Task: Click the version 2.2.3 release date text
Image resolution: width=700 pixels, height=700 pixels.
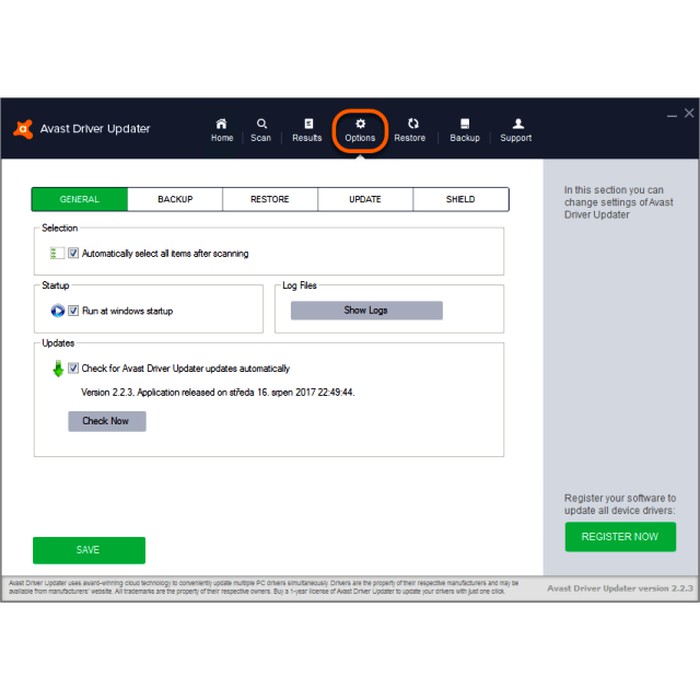Action: point(218,392)
